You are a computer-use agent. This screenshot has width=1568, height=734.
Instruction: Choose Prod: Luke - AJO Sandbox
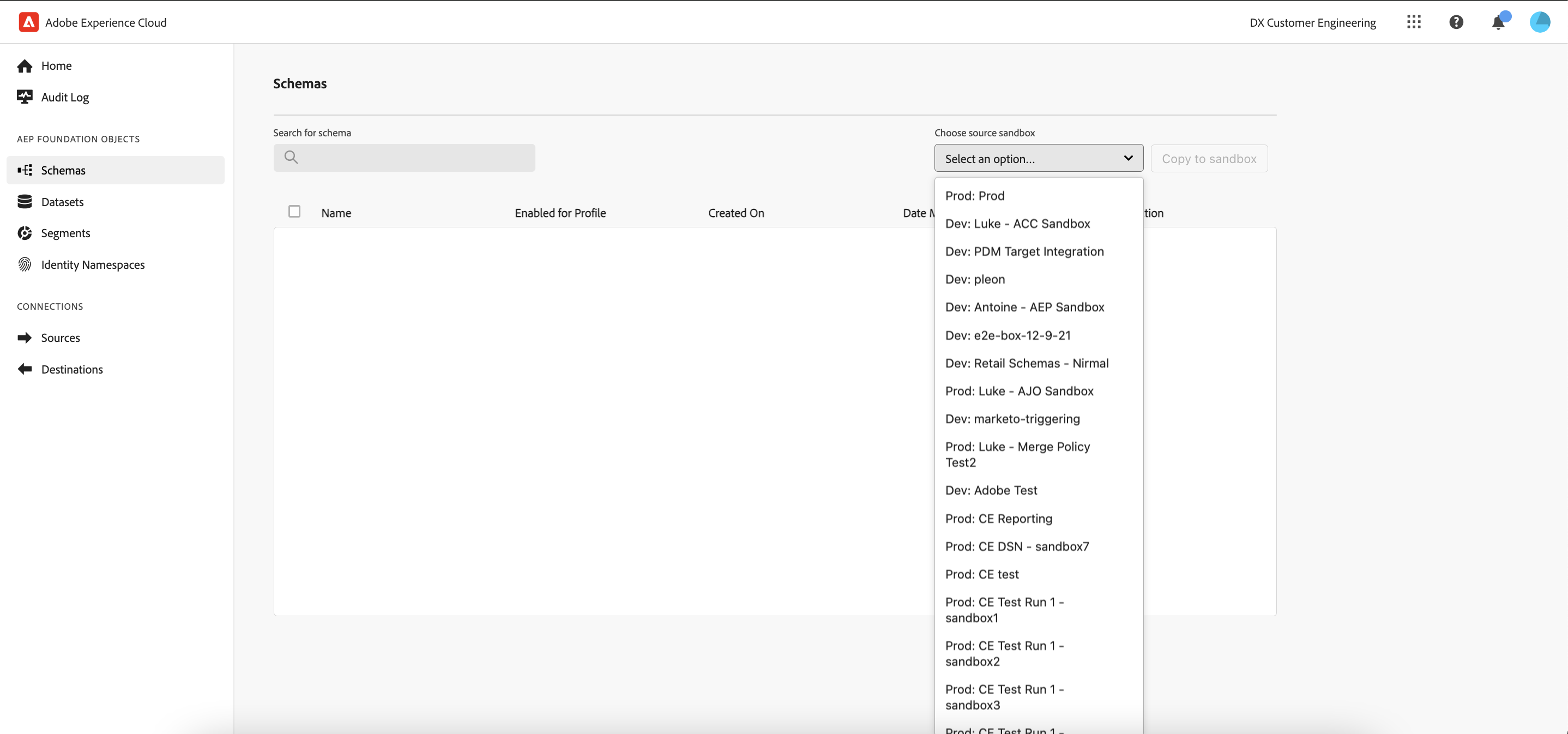1039,392
